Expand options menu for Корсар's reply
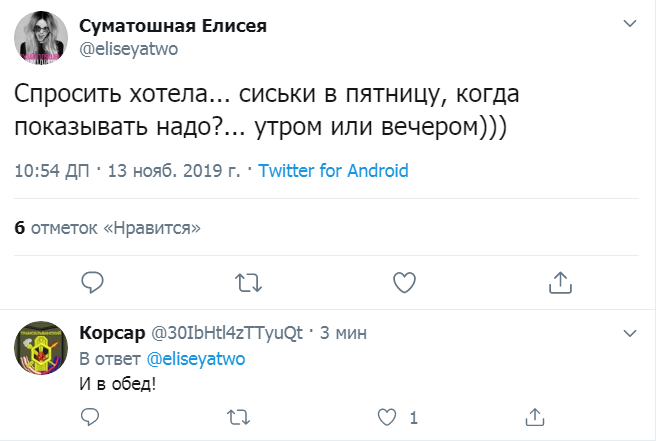This screenshot has width=656, height=441. (x=629, y=331)
